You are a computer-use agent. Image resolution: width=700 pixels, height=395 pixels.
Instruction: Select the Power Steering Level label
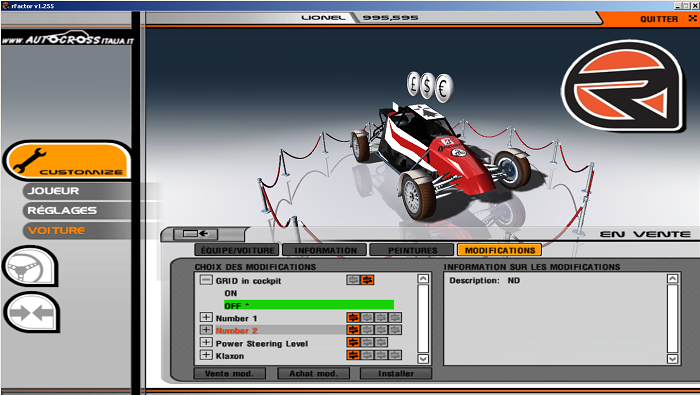262,343
